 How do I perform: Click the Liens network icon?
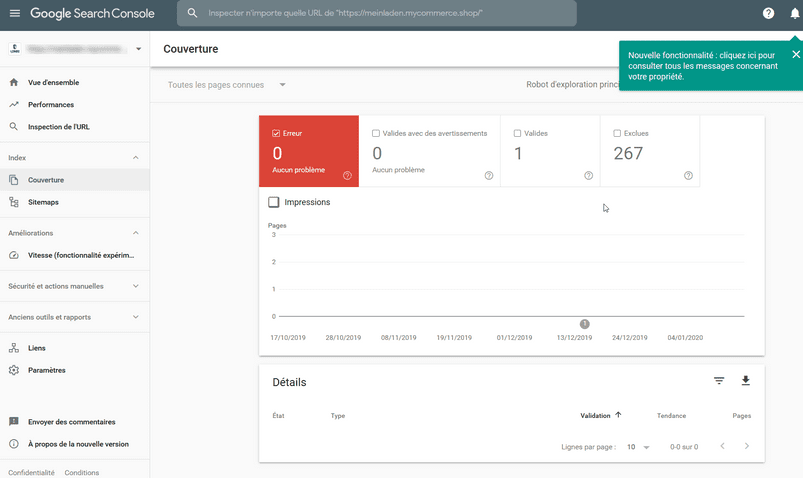tap(14, 348)
